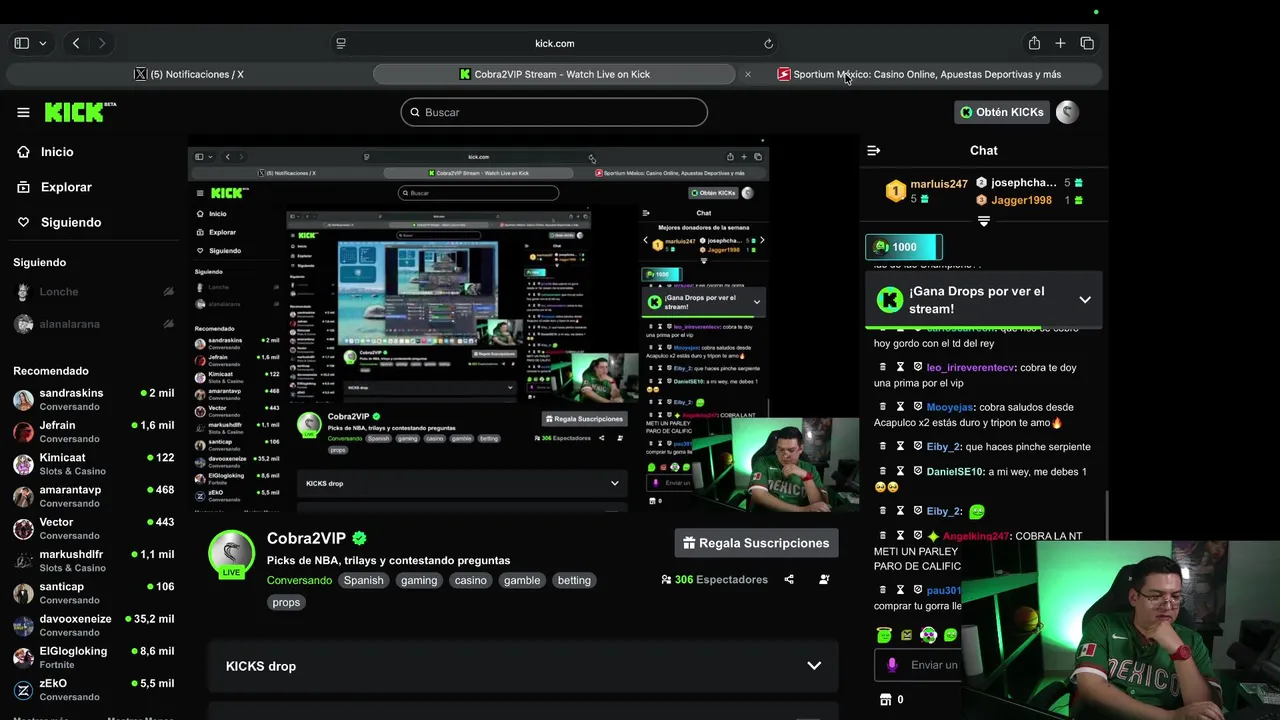Click the Cobra2VIP LIVE avatar
The width and height of the screenshot is (1280, 720).
pyautogui.click(x=231, y=554)
